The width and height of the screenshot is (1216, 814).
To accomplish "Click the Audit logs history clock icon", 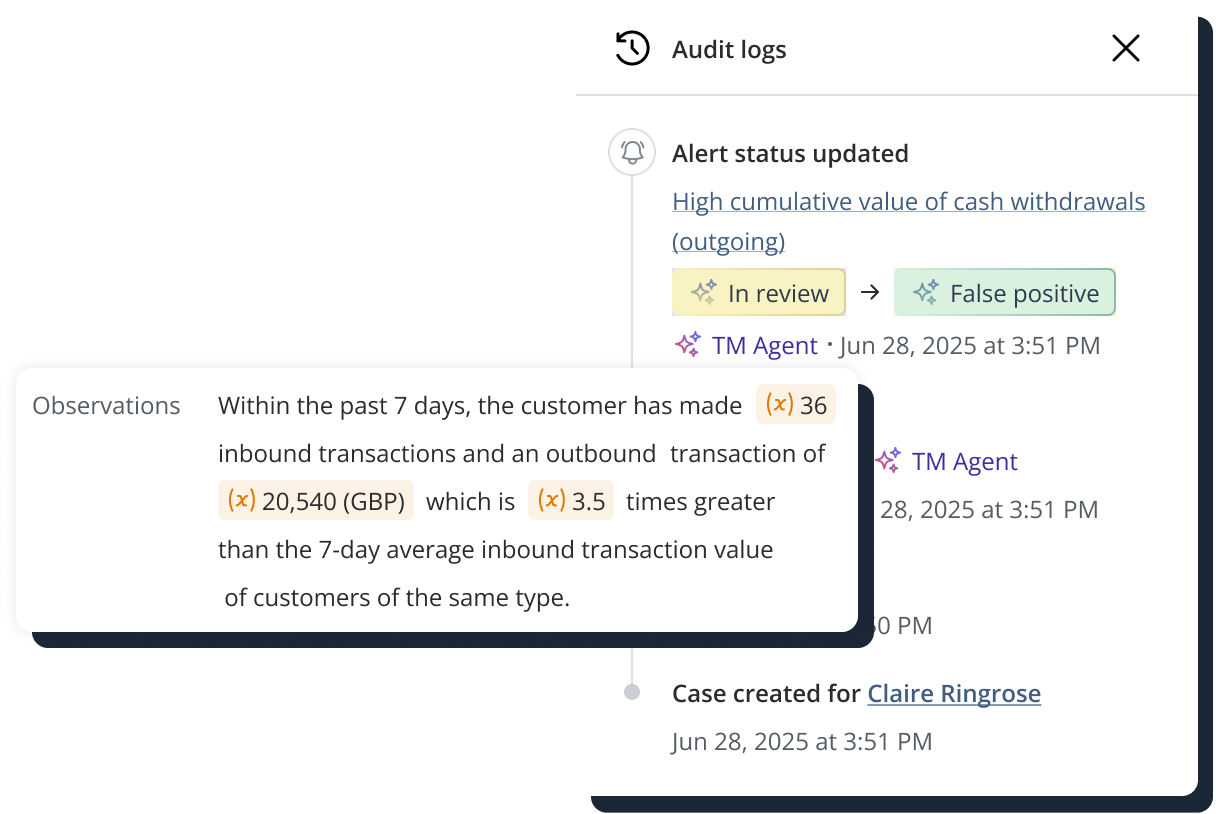I will click(x=632, y=48).
